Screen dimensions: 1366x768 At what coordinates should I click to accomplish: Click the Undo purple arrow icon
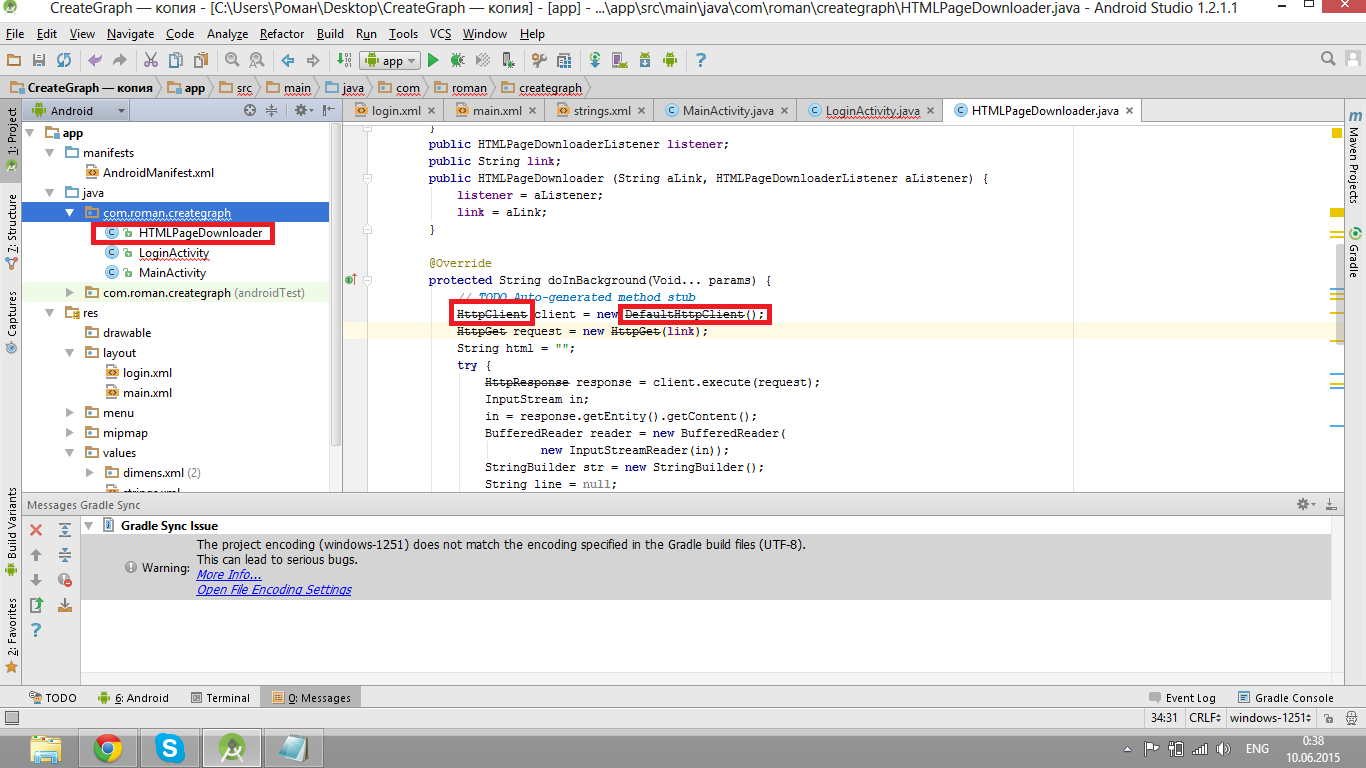pos(95,60)
